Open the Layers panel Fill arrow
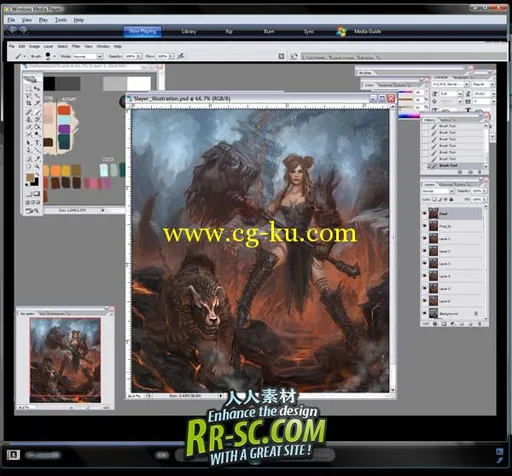 coord(484,199)
